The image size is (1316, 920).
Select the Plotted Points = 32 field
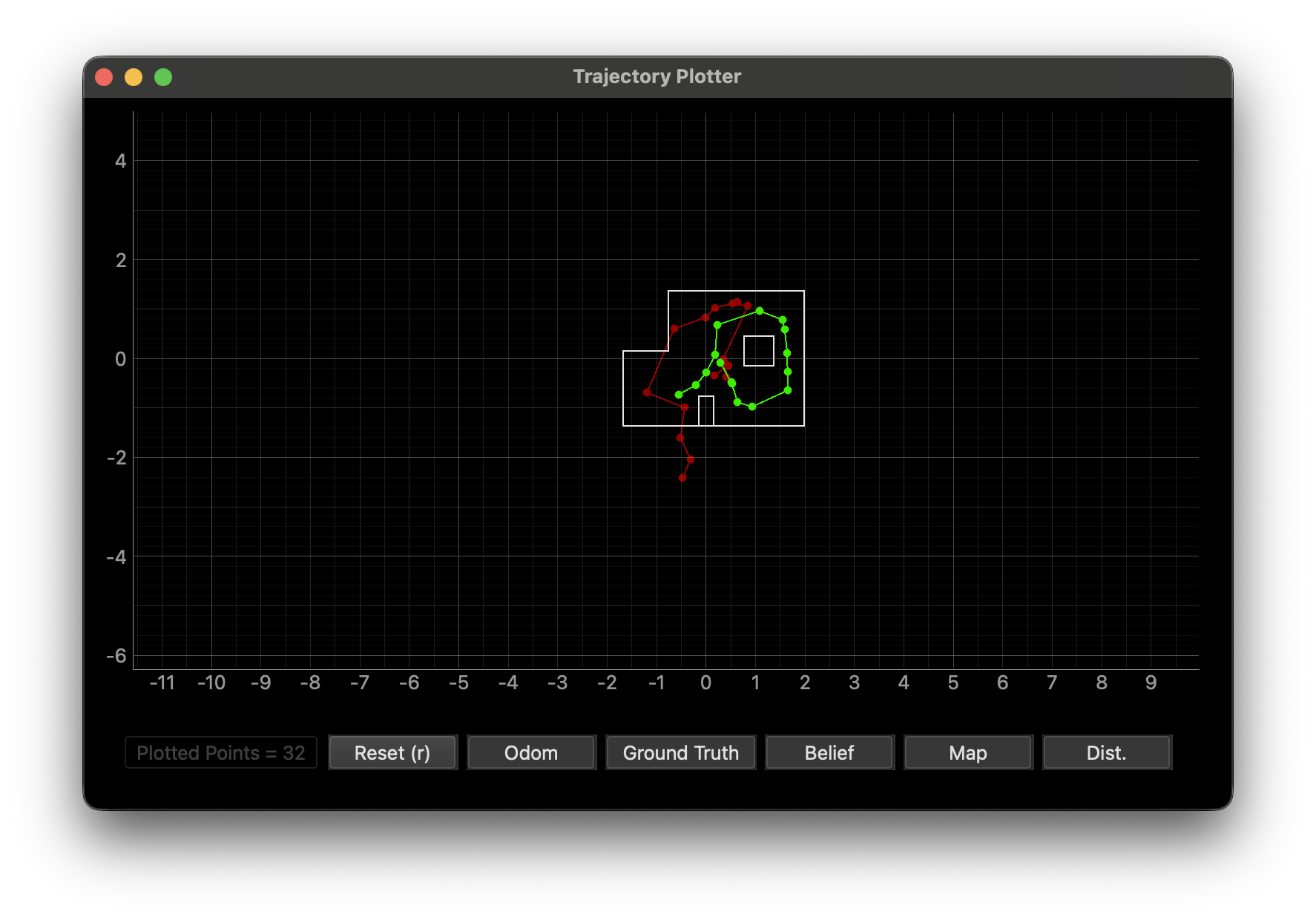[221, 752]
